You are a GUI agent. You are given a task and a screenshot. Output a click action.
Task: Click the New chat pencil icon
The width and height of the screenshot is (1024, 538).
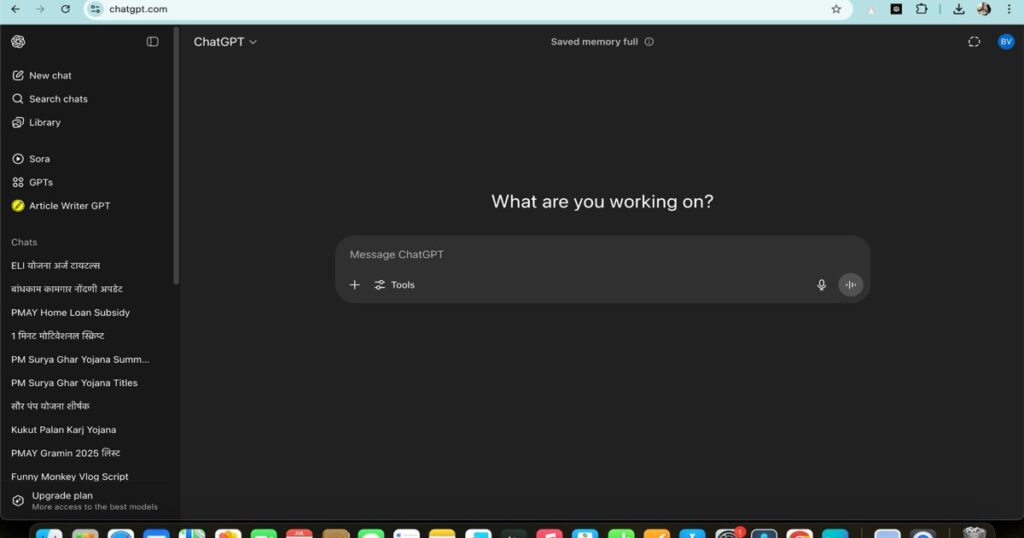point(18,76)
